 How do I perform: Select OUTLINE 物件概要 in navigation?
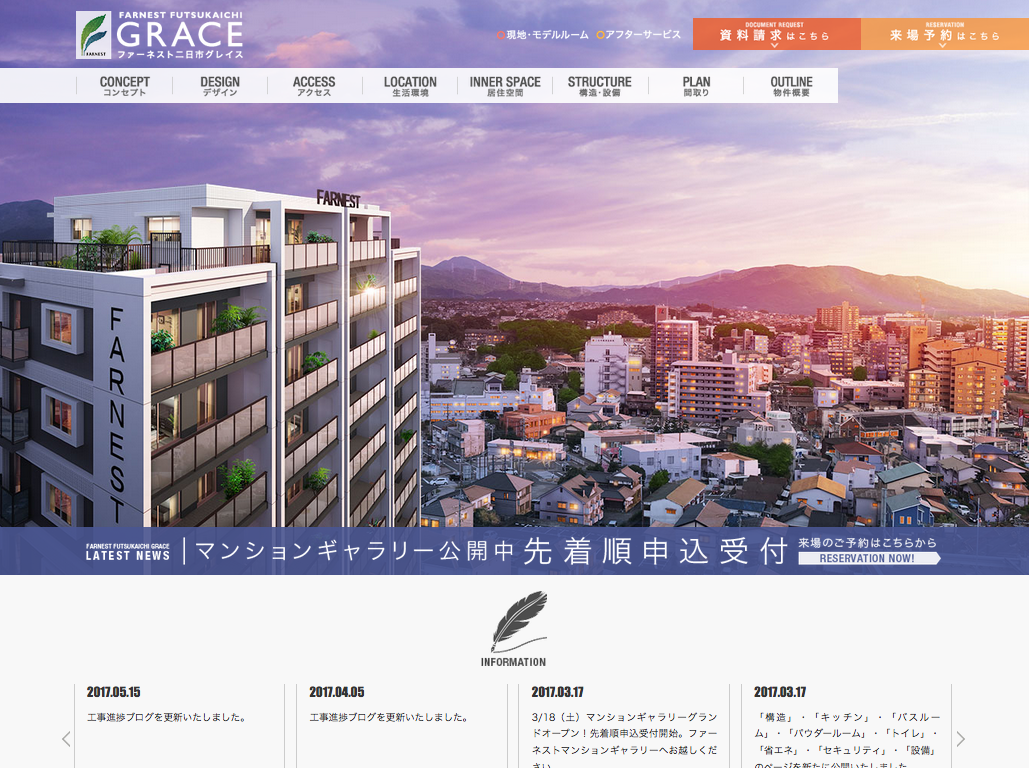point(791,86)
